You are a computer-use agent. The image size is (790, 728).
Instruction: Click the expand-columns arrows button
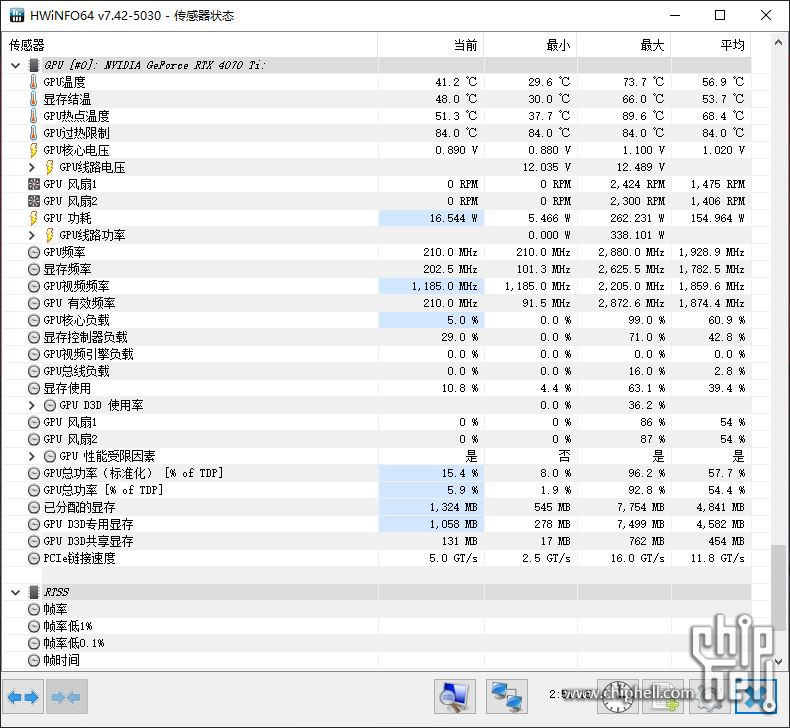coord(23,697)
